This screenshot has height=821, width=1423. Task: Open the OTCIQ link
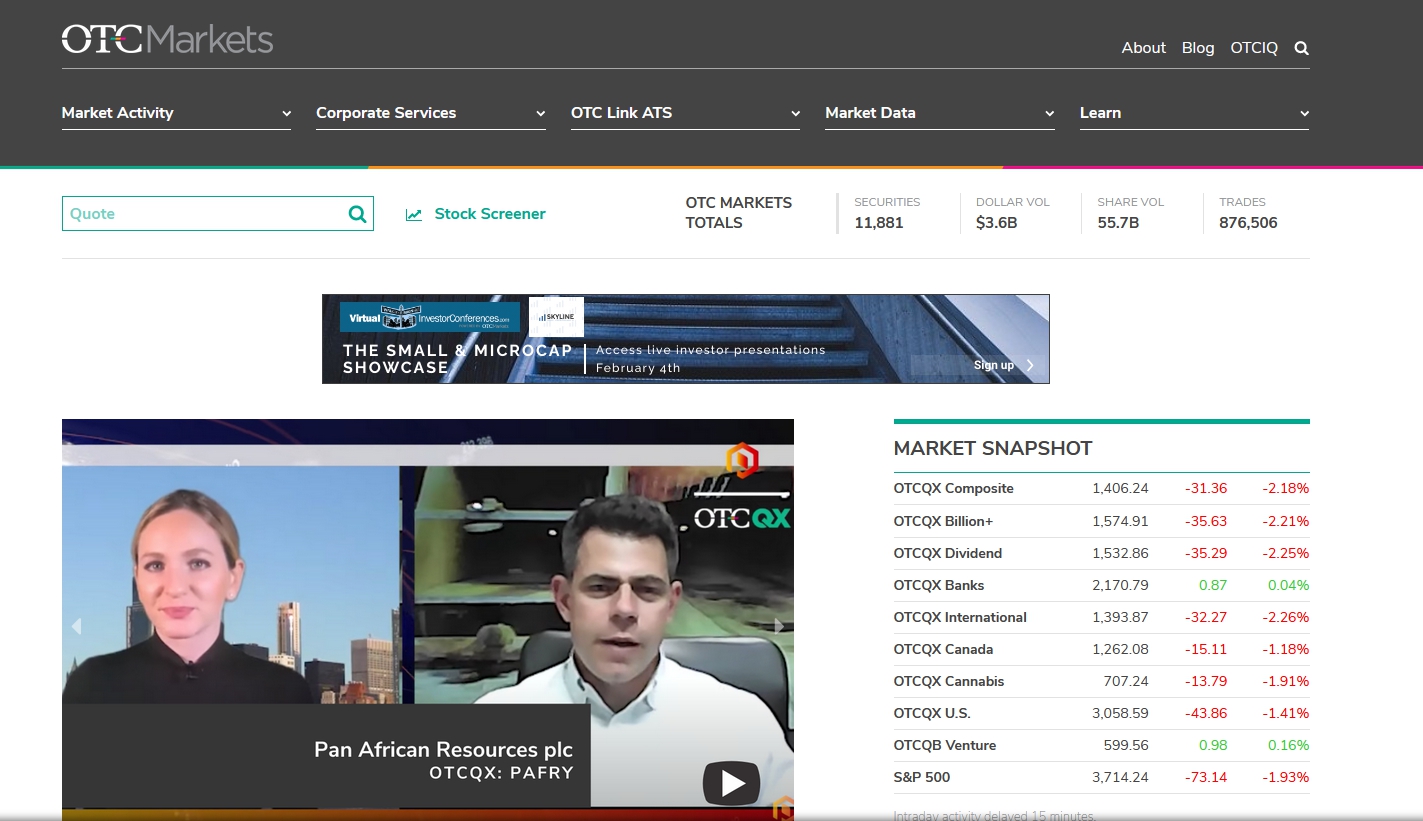[1254, 48]
